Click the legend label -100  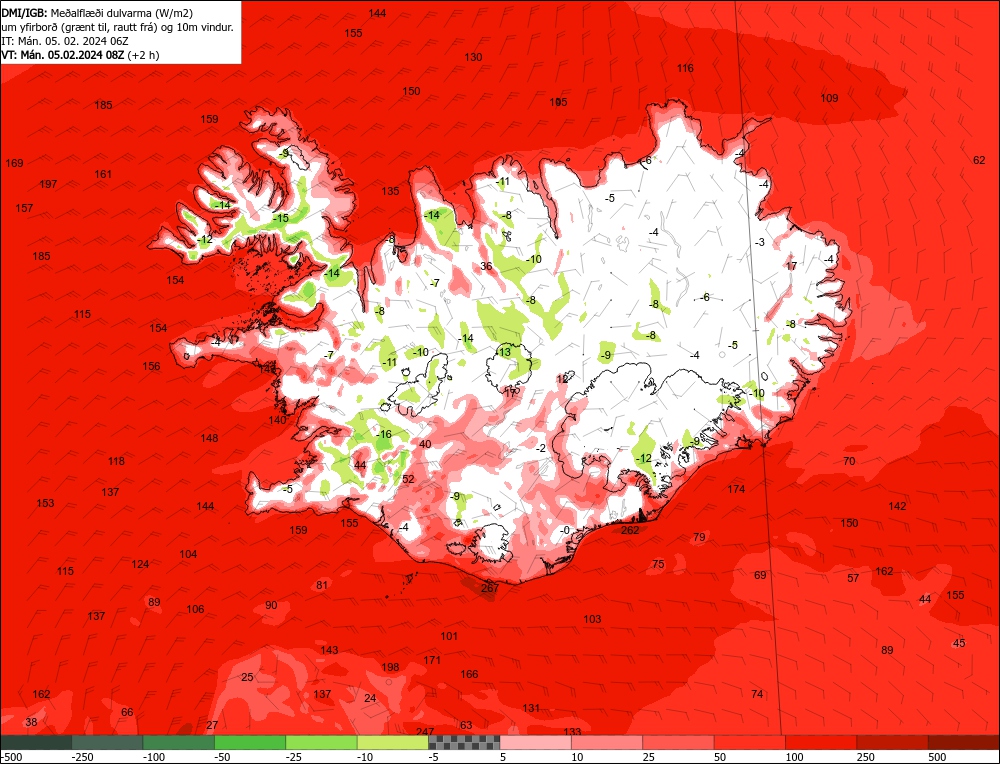point(154,757)
